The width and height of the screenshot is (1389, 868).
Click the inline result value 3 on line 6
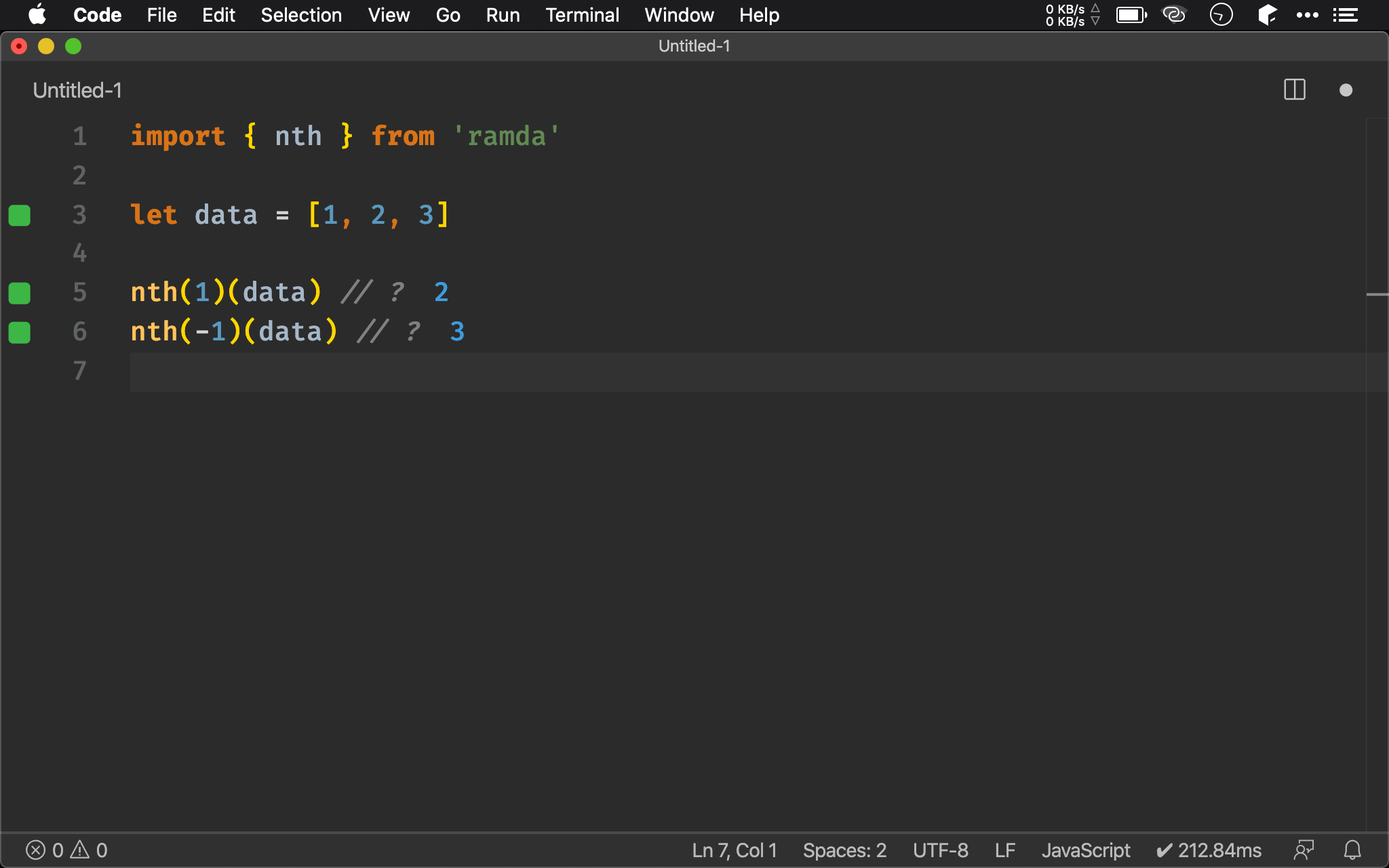click(x=457, y=332)
